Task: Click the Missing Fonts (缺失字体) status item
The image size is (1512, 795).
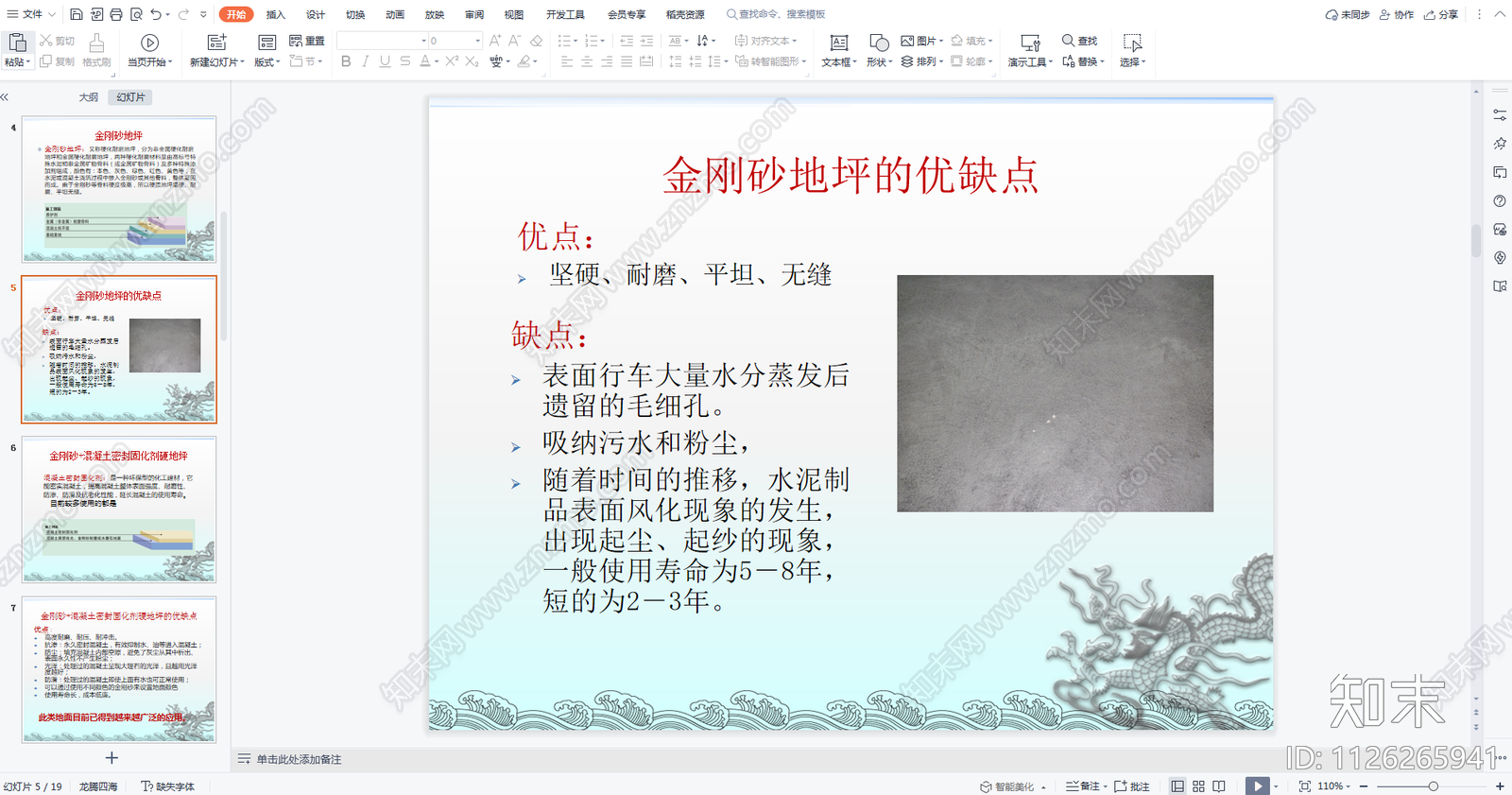Action: click(168, 786)
